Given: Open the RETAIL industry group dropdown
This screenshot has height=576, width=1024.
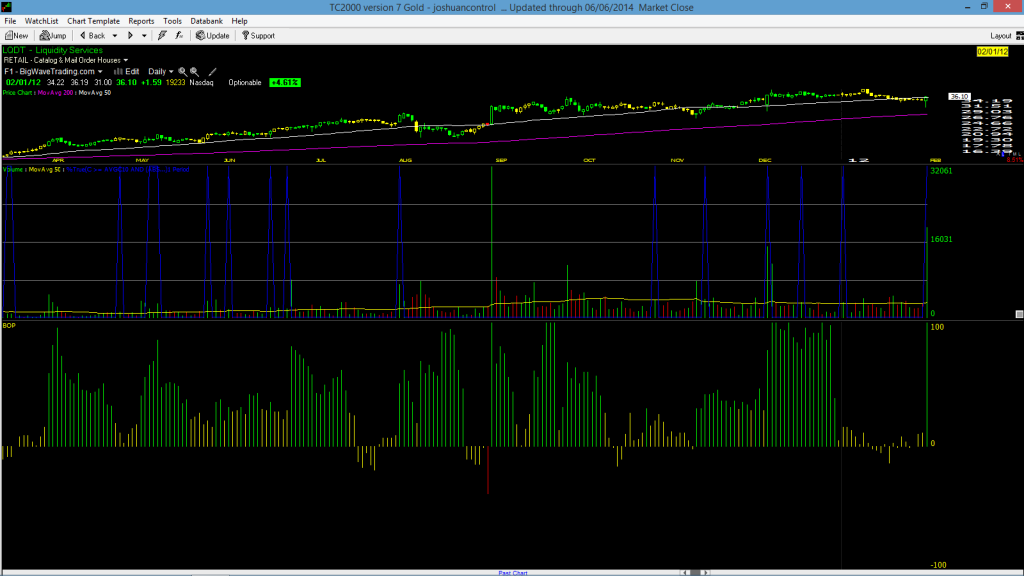Looking at the screenshot, I should tap(65, 60).
